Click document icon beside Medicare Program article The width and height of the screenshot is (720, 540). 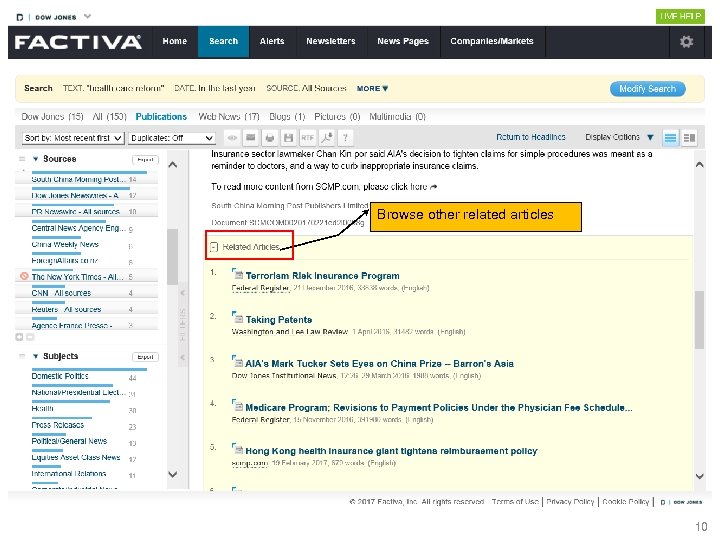click(x=237, y=405)
